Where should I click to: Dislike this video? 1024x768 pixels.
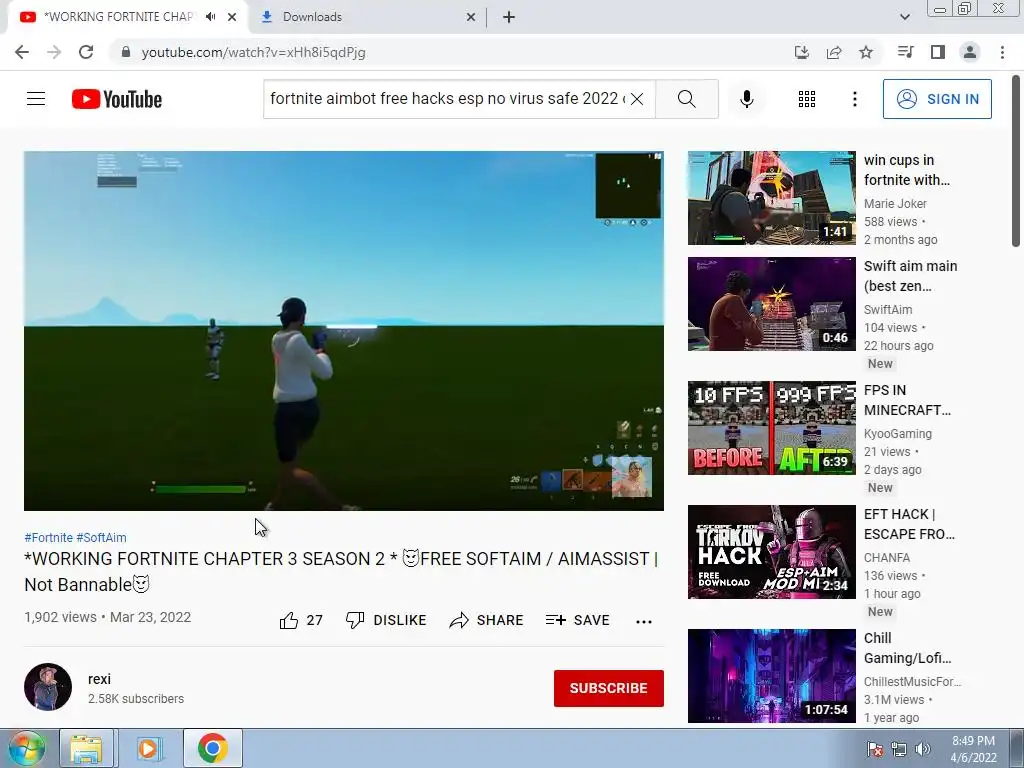[385, 620]
